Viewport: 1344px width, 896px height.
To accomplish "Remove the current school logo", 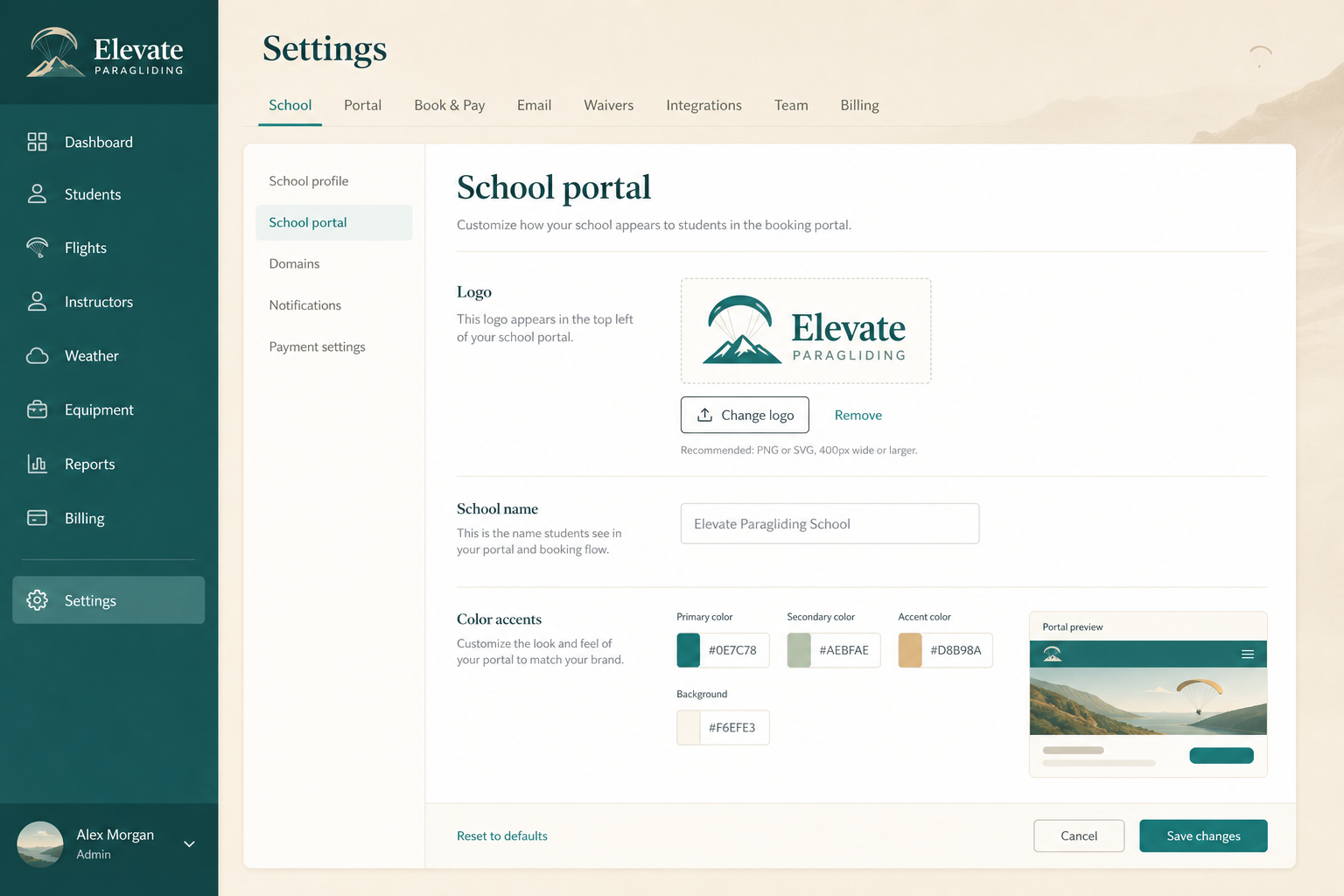I will [857, 415].
